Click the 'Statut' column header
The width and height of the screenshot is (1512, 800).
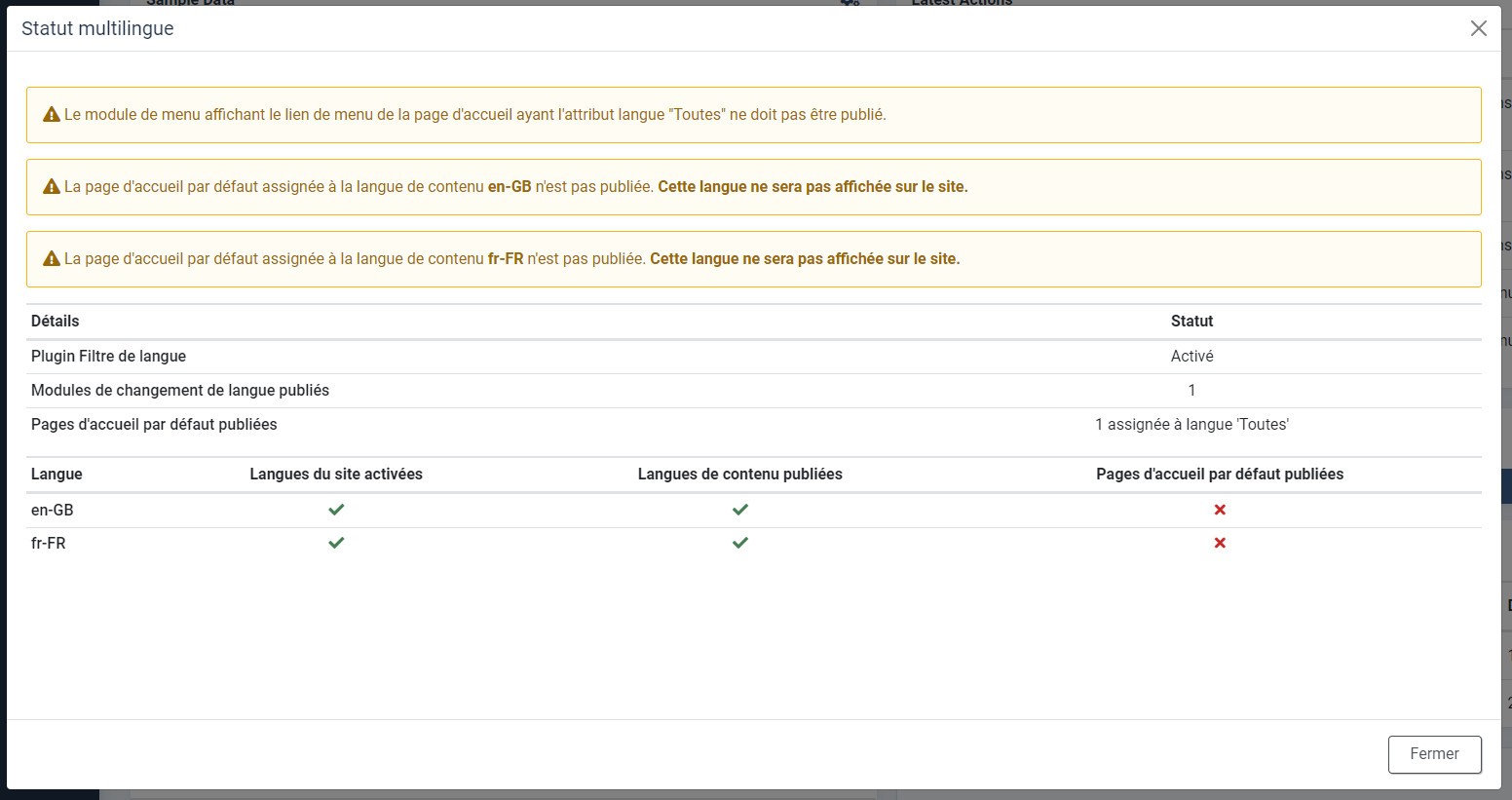pyautogui.click(x=1191, y=321)
